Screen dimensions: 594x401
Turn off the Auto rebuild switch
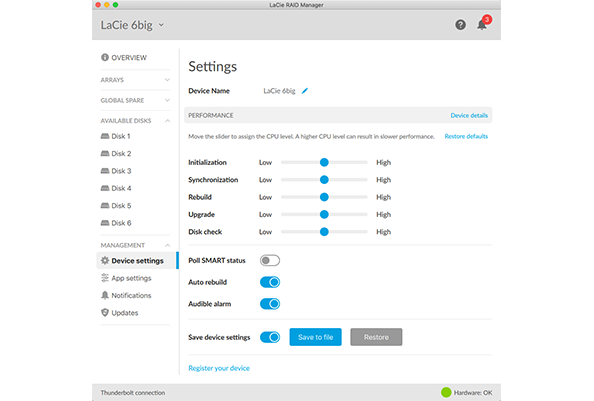(270, 282)
